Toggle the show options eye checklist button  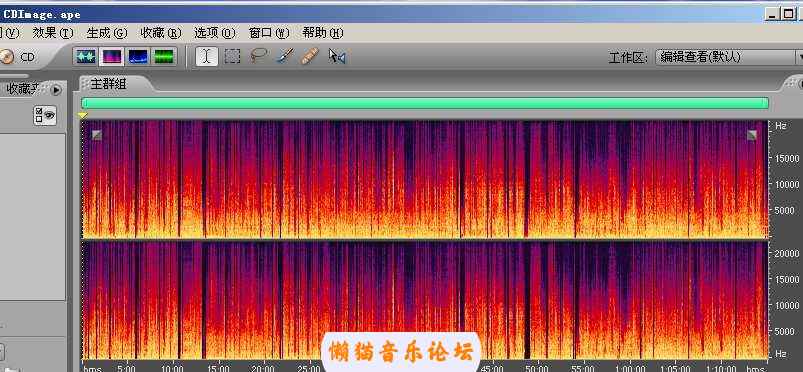point(45,116)
